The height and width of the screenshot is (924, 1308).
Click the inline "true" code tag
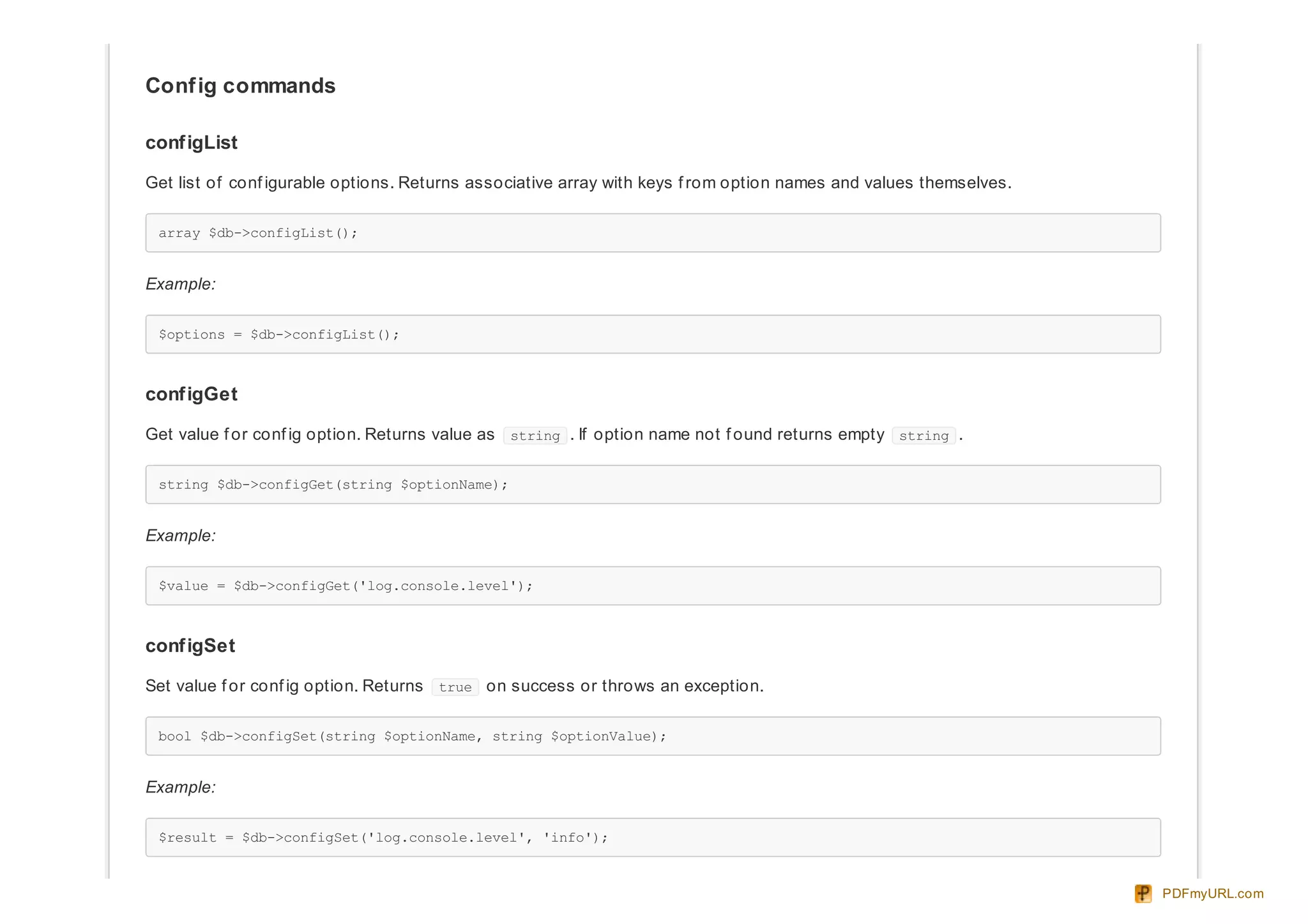[x=455, y=687]
